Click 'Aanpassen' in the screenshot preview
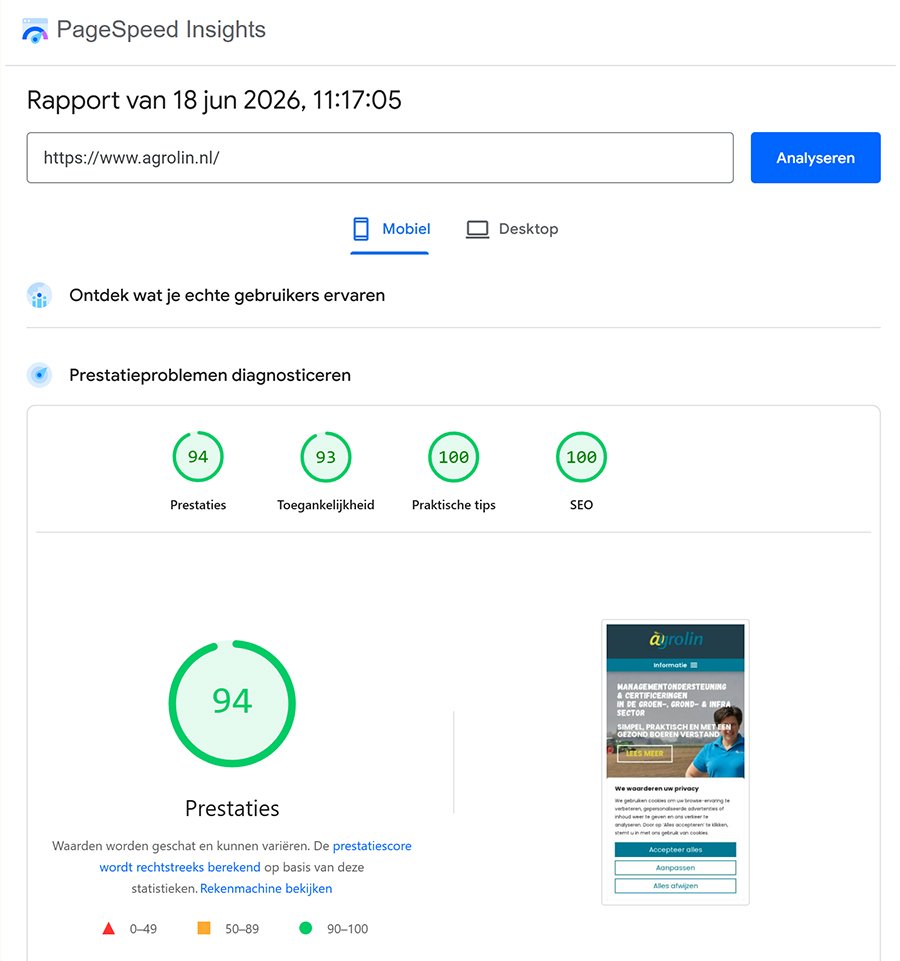The height and width of the screenshot is (961, 900). tap(676, 868)
